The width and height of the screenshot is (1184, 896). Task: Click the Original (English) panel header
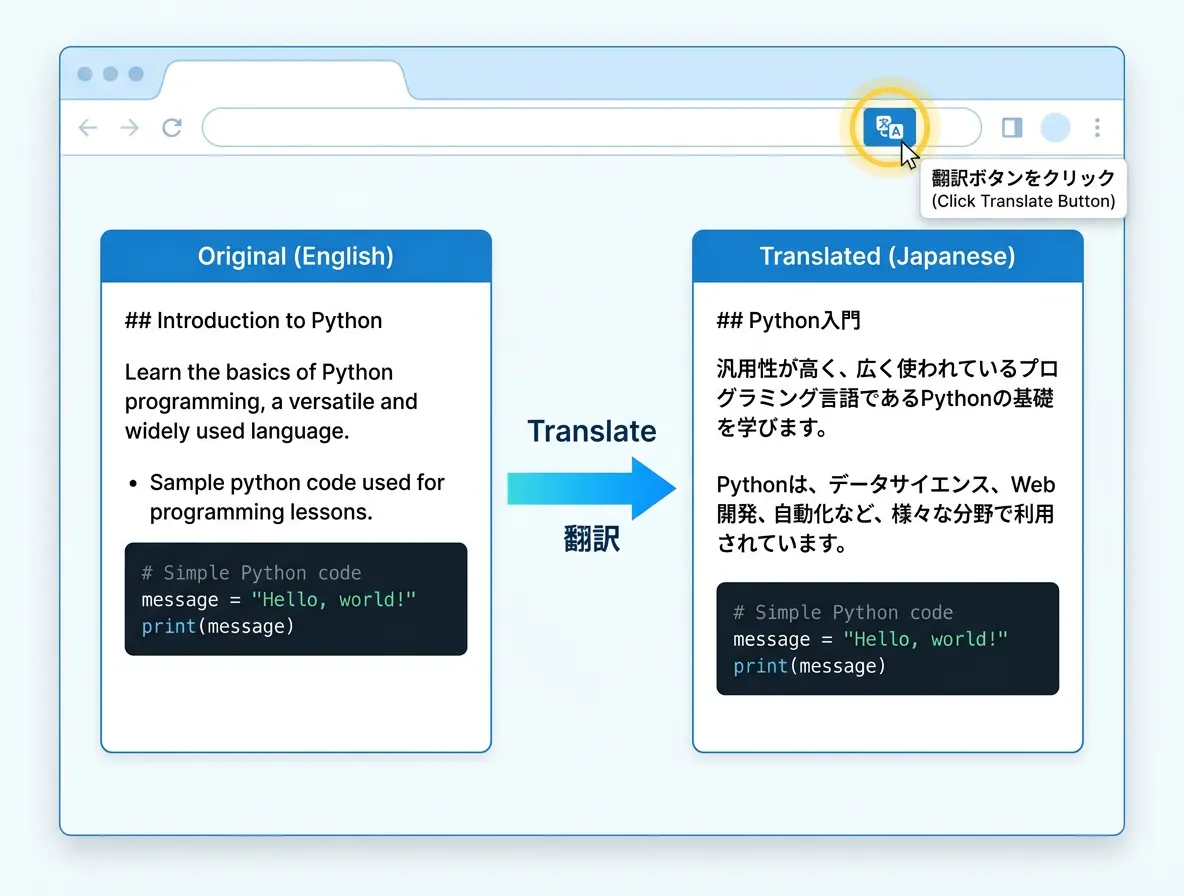[x=296, y=256]
